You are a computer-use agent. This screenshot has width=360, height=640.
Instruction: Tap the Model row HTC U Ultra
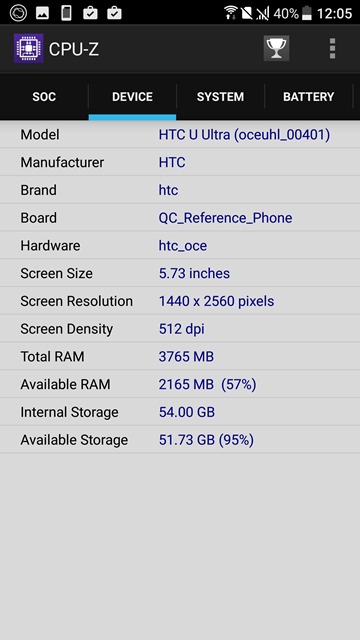180,134
